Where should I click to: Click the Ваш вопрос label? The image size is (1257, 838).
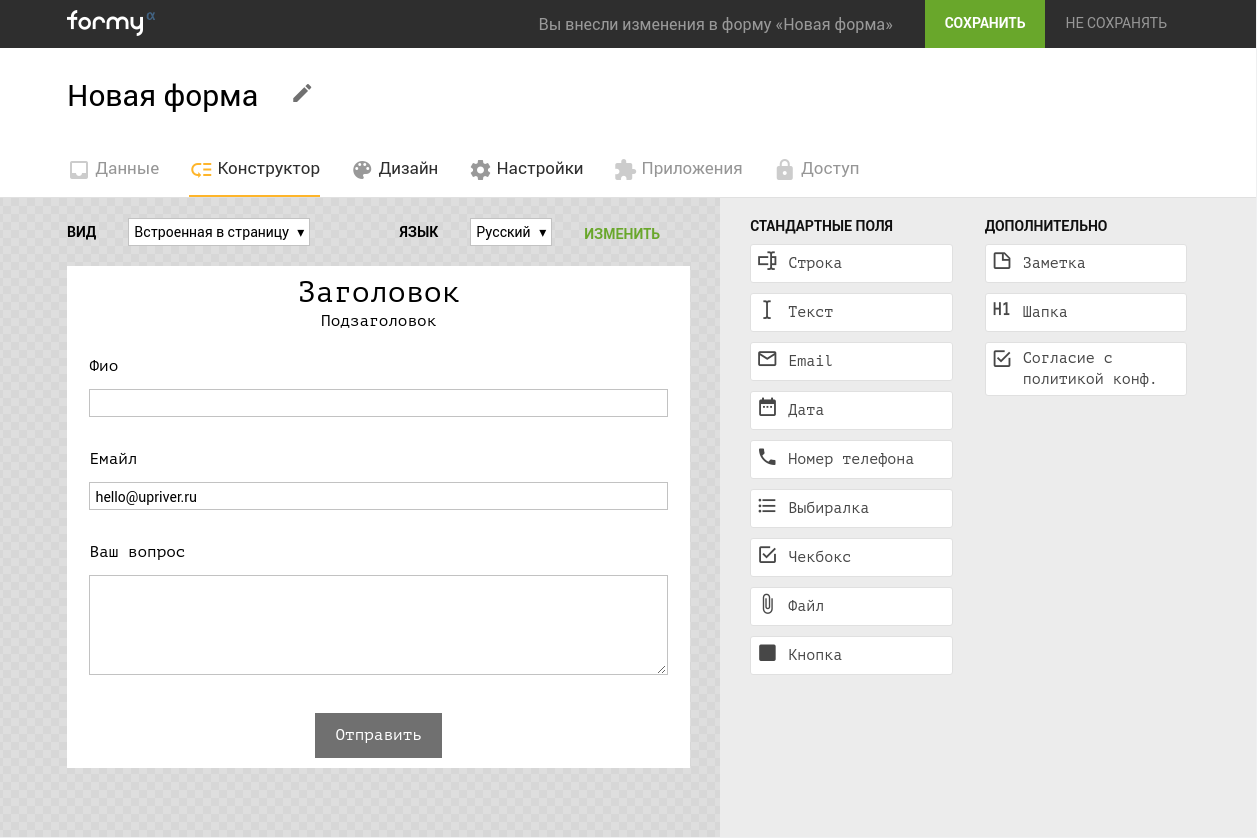pos(137,552)
